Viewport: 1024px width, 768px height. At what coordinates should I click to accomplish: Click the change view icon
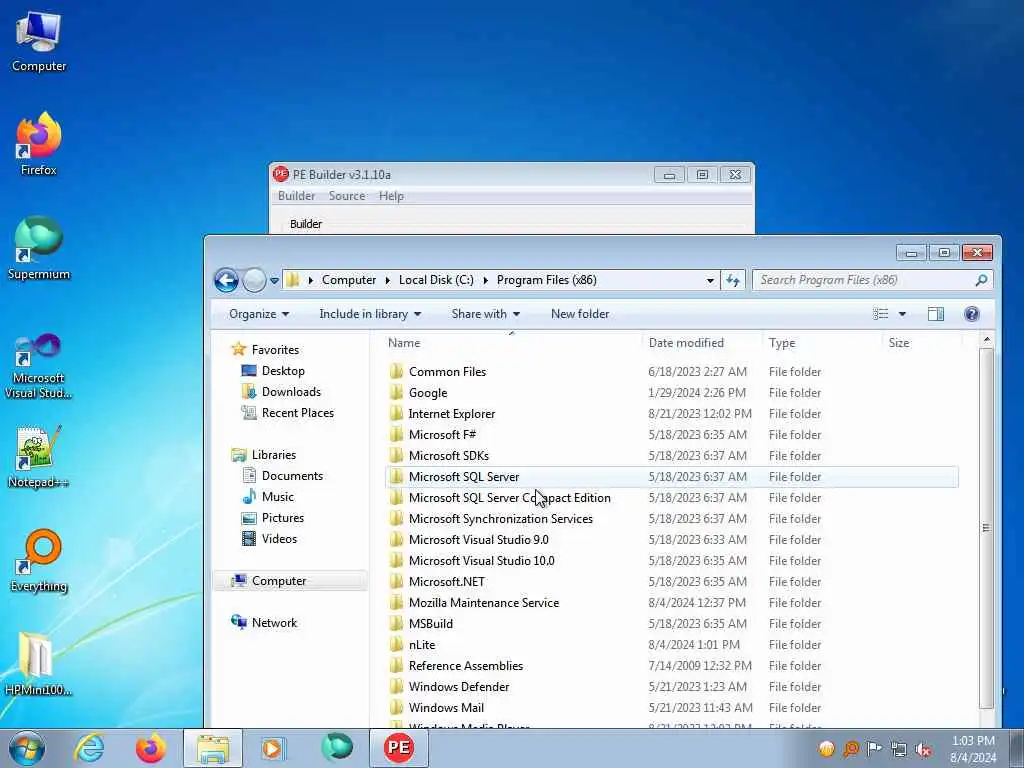coord(880,314)
